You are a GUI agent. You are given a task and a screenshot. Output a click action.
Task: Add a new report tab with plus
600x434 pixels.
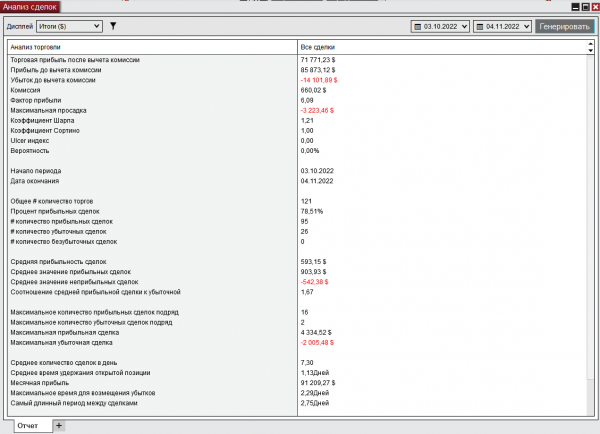(59, 425)
